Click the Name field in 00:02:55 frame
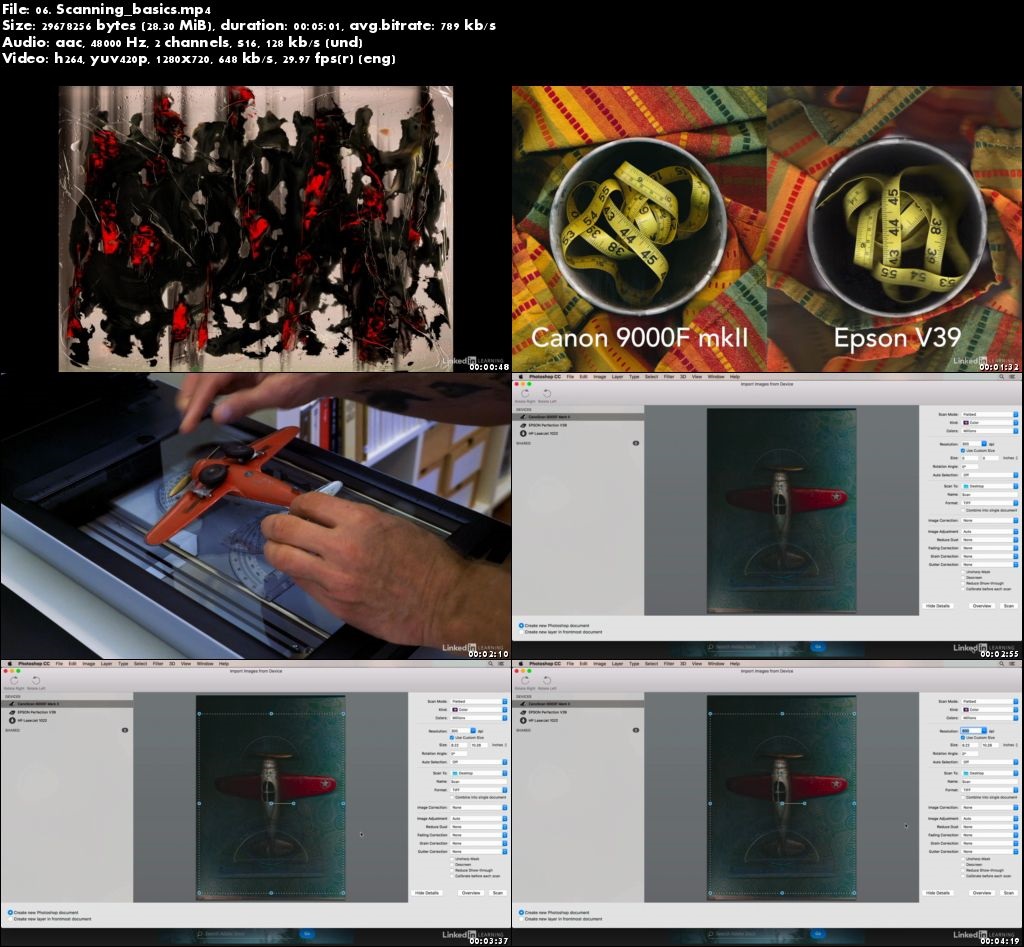Viewport: 1024px width, 947px height. point(990,494)
